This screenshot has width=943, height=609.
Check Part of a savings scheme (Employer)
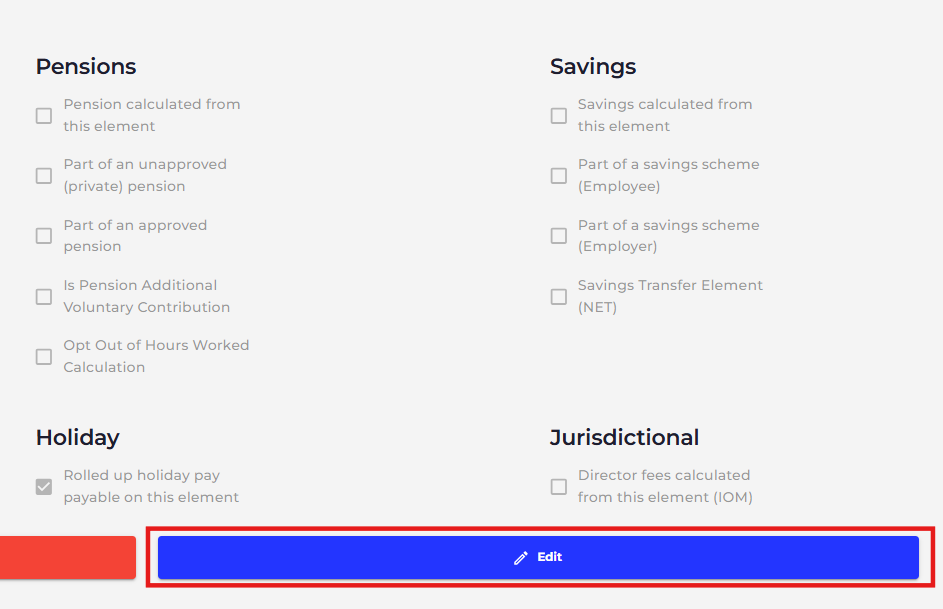point(559,236)
